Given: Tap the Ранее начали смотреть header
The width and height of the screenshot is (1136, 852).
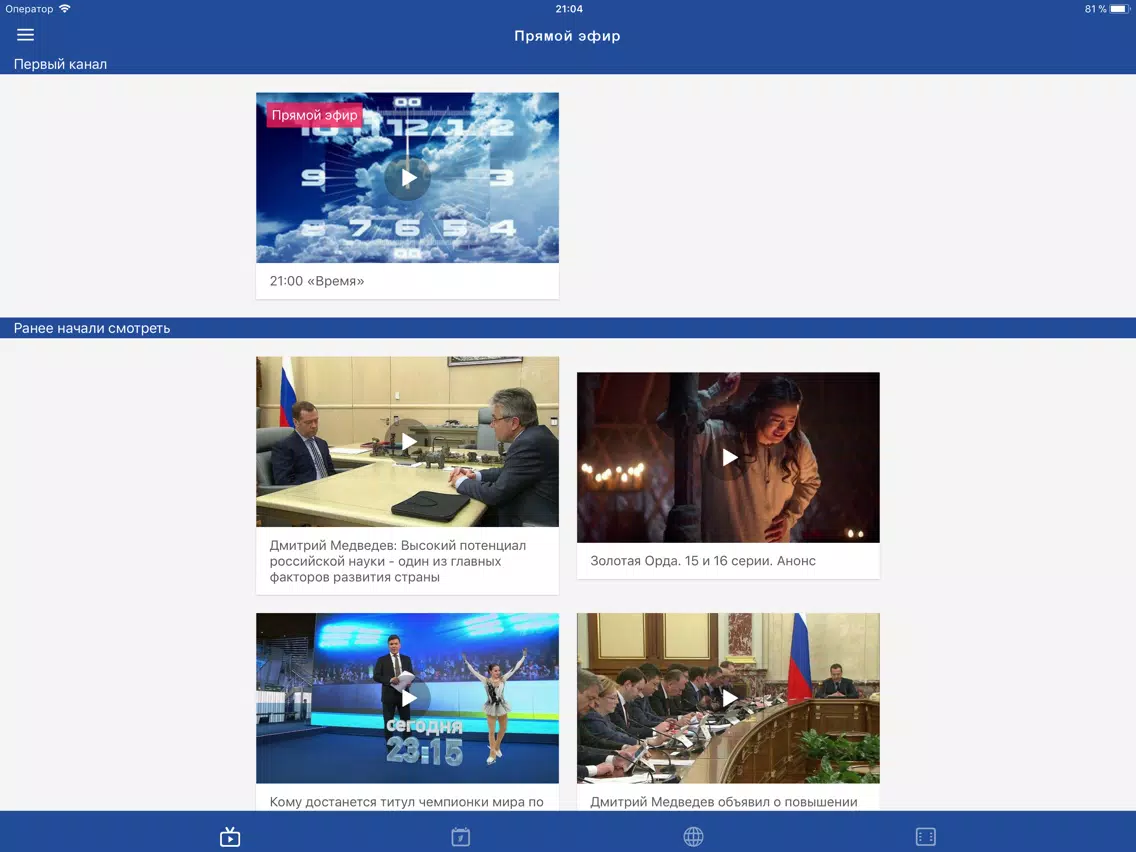Looking at the screenshot, I should (x=92, y=328).
